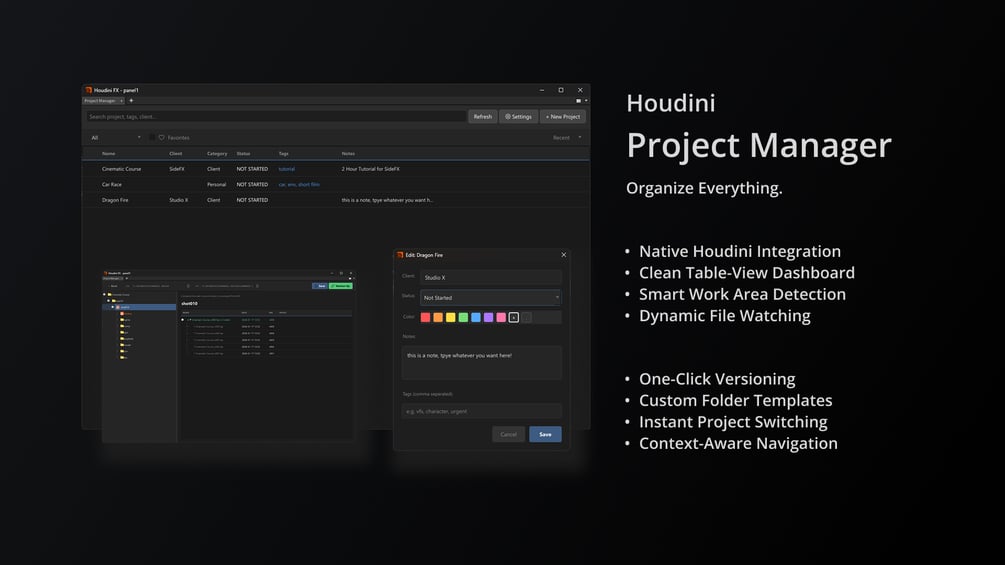This screenshot has height=565, width=1005.
Task: Click the 2 Hour Tutorial for SideFX note
Action: 370,169
